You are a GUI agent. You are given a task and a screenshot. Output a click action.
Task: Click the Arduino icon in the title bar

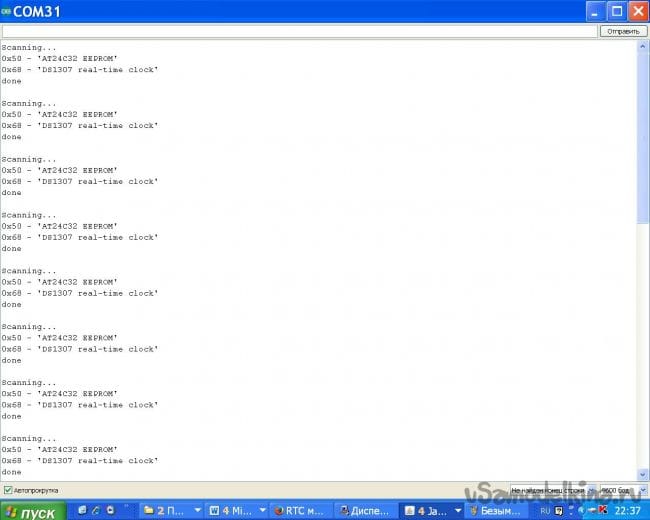pos(7,11)
